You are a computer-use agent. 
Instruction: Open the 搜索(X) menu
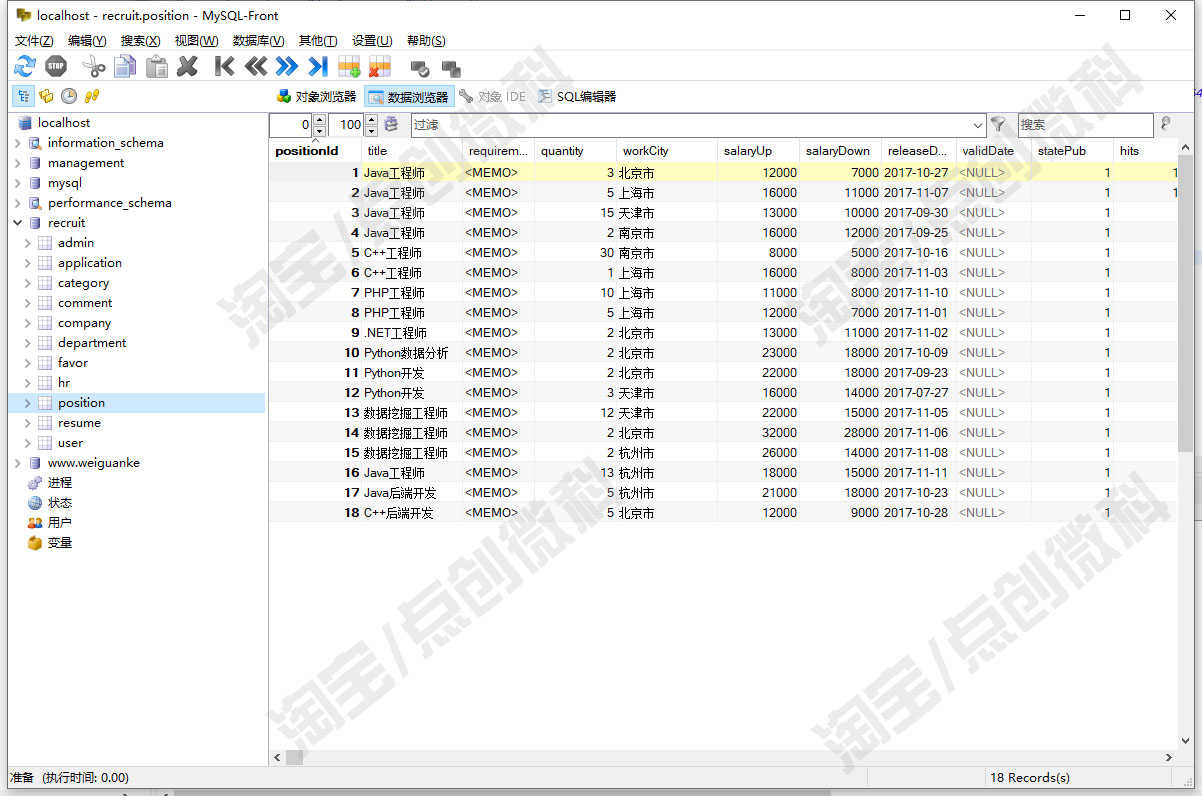click(140, 41)
